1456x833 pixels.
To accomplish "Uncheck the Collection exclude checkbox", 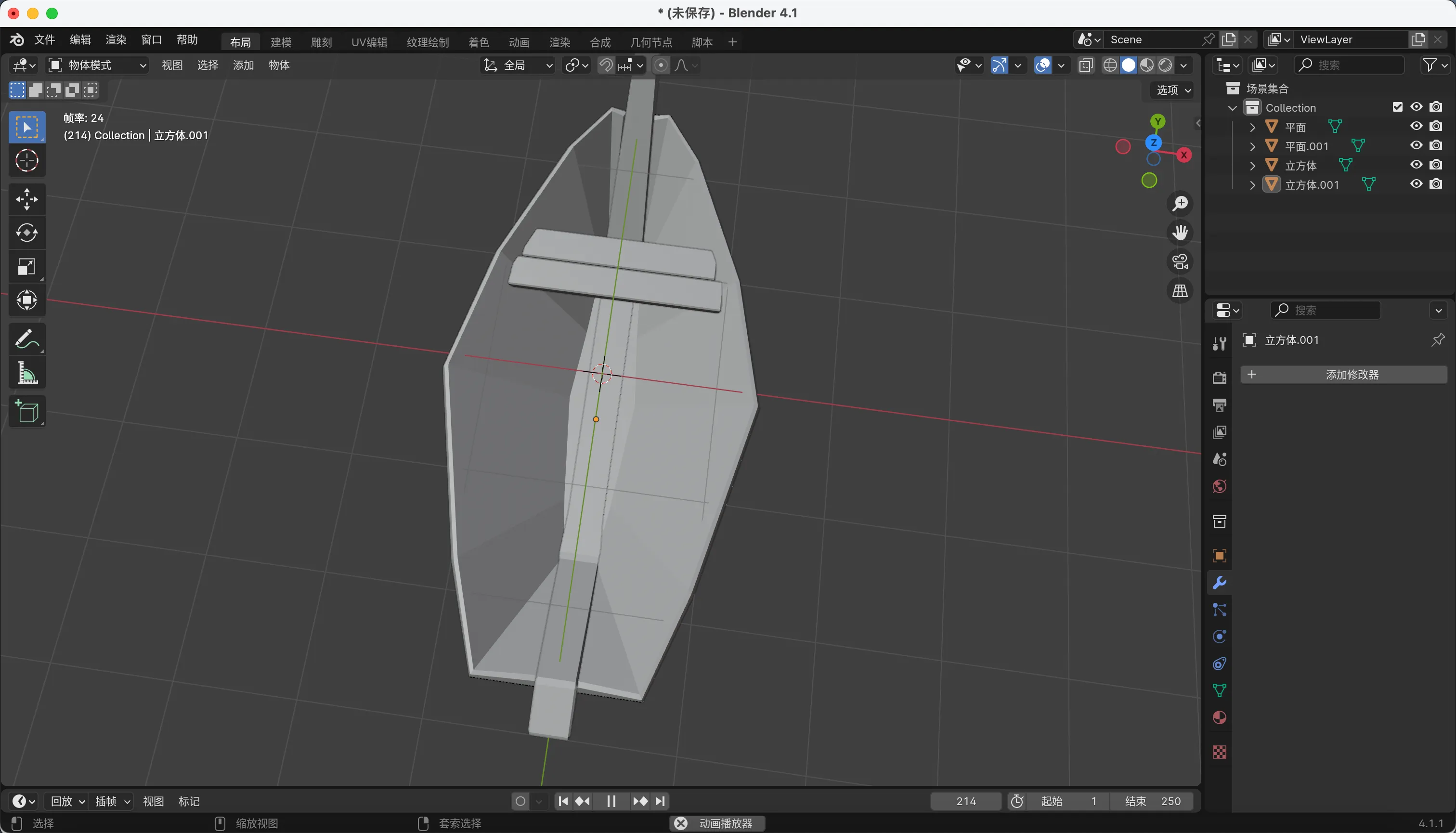I will tap(1398, 107).
